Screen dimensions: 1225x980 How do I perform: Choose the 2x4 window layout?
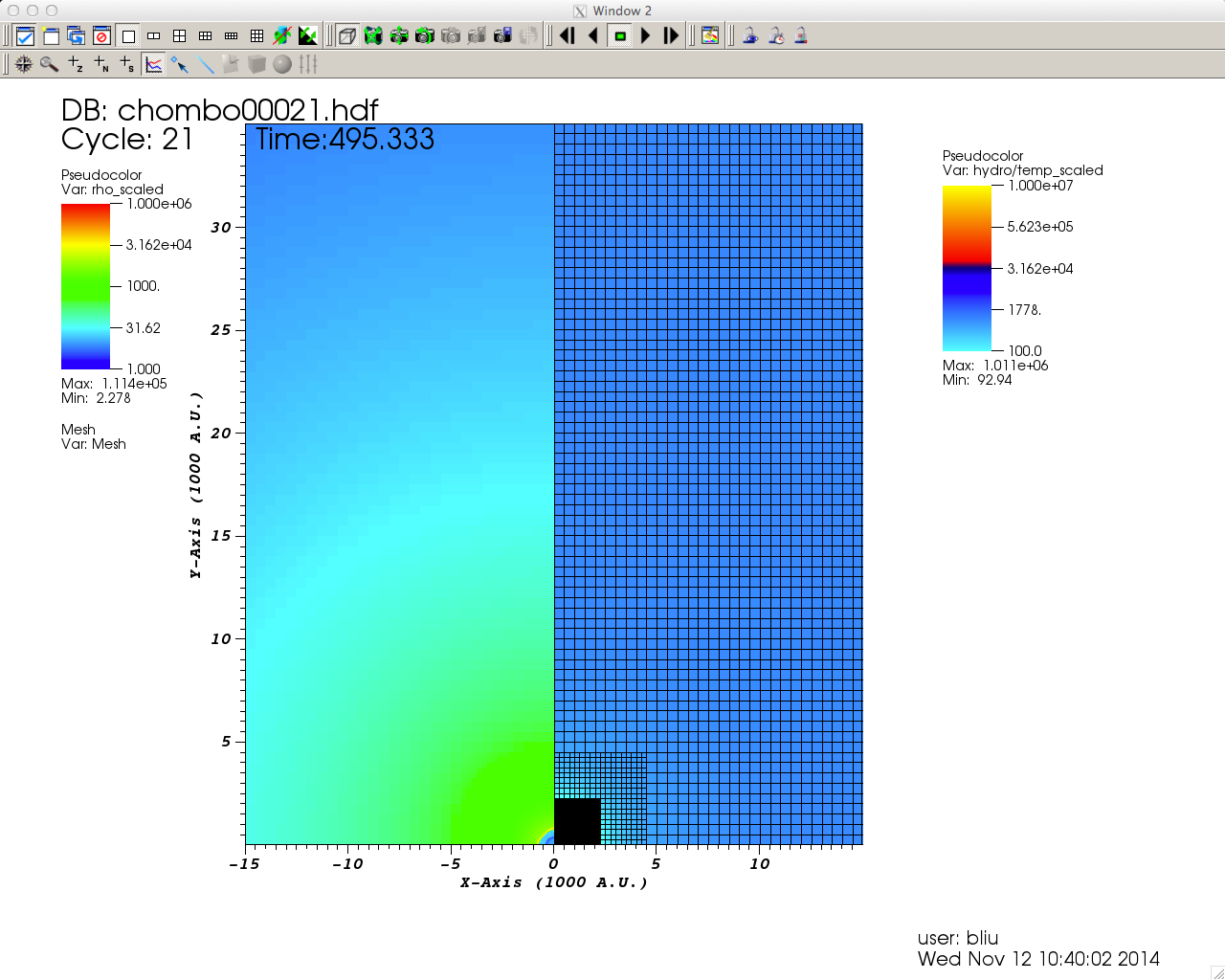231,36
